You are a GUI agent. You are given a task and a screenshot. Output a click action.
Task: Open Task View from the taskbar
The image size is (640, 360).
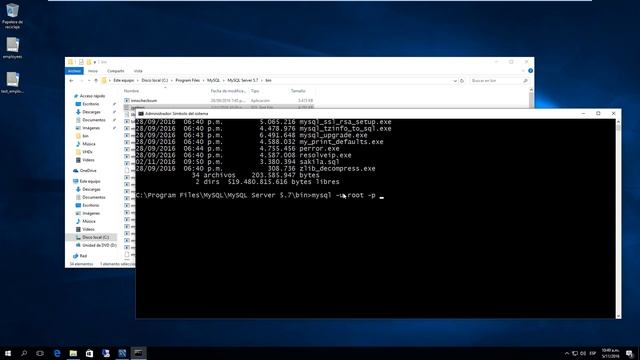(x=40, y=353)
